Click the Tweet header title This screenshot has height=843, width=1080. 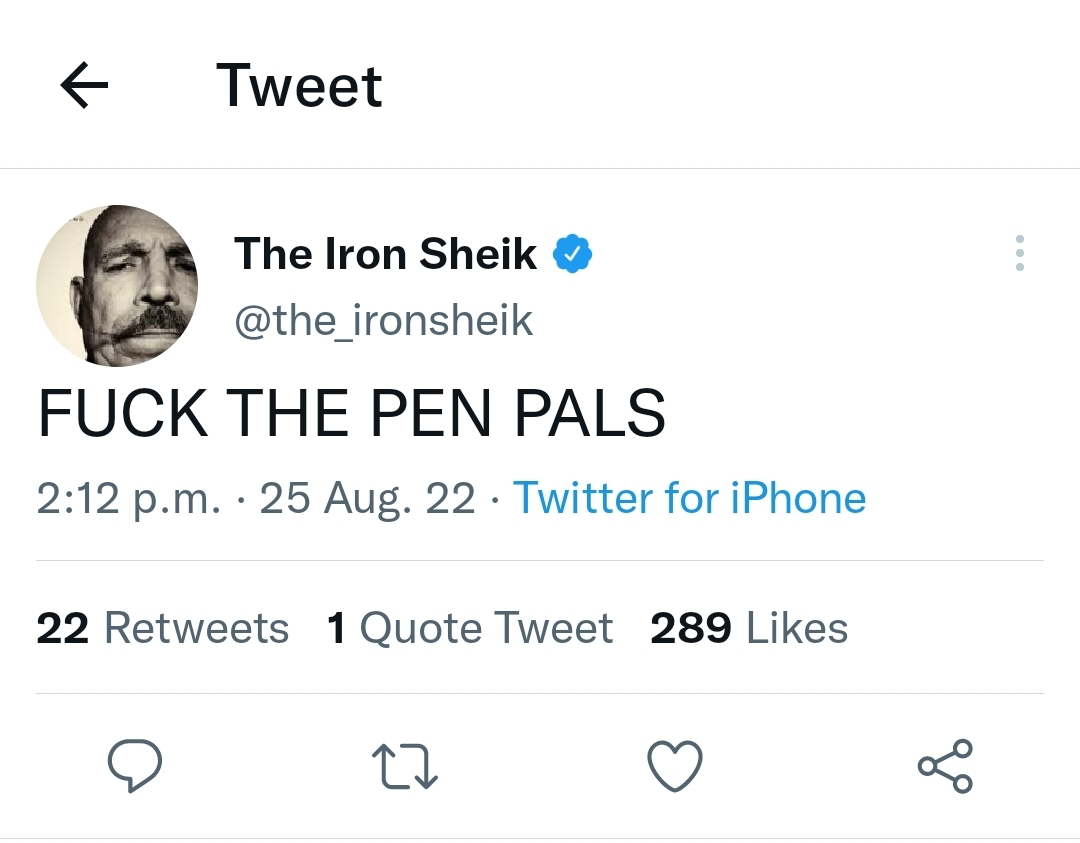[299, 86]
